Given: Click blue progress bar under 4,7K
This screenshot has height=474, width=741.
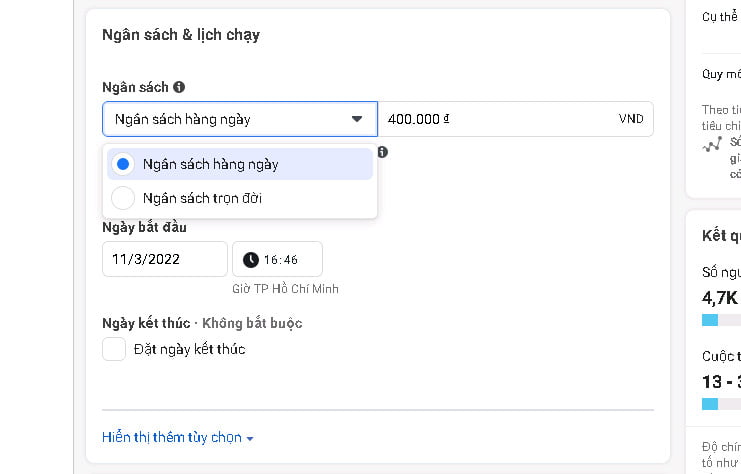Looking at the screenshot, I should coord(710,320).
